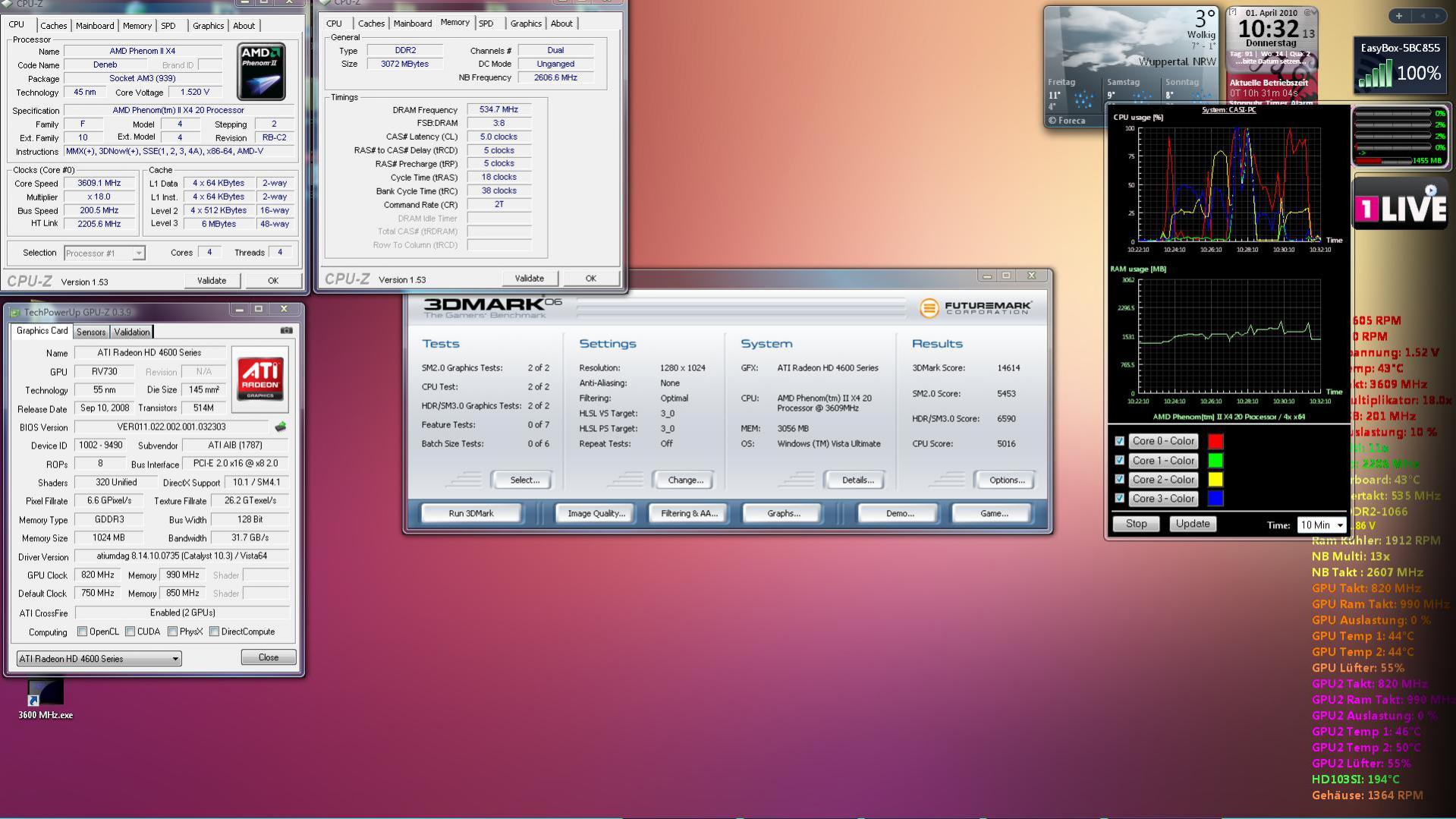Toggle the OpenCL checkbox in GPU-Z
The image size is (1456, 819).
[83, 632]
